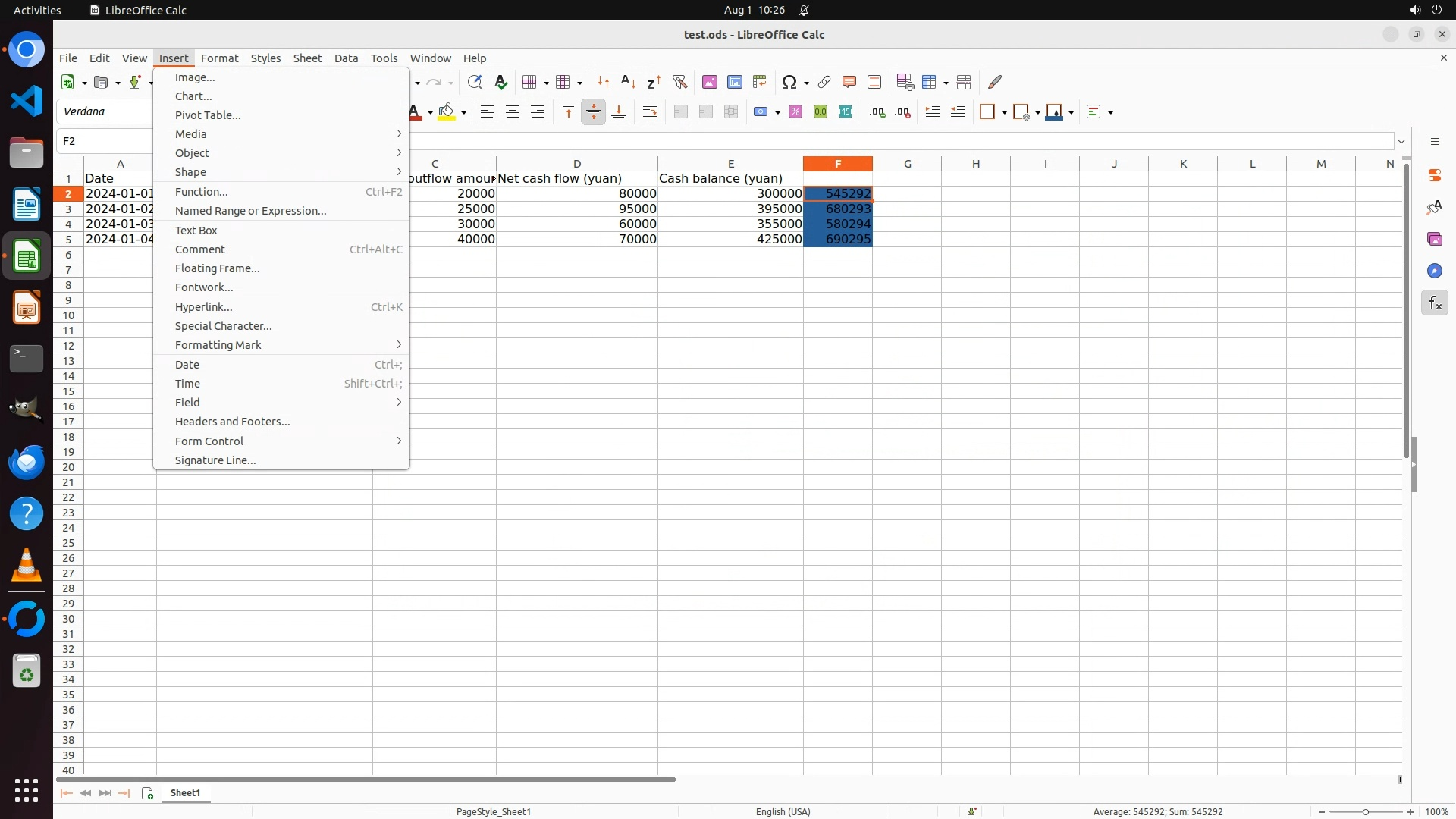
Task: Open the Borders dropdown arrow
Action: click(1004, 112)
